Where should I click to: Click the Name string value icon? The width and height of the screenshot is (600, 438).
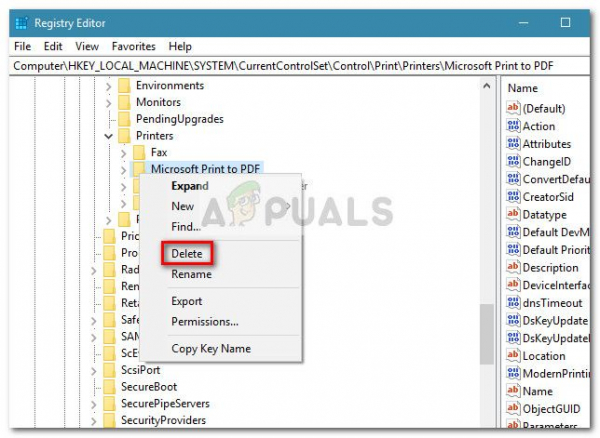[x=513, y=391]
